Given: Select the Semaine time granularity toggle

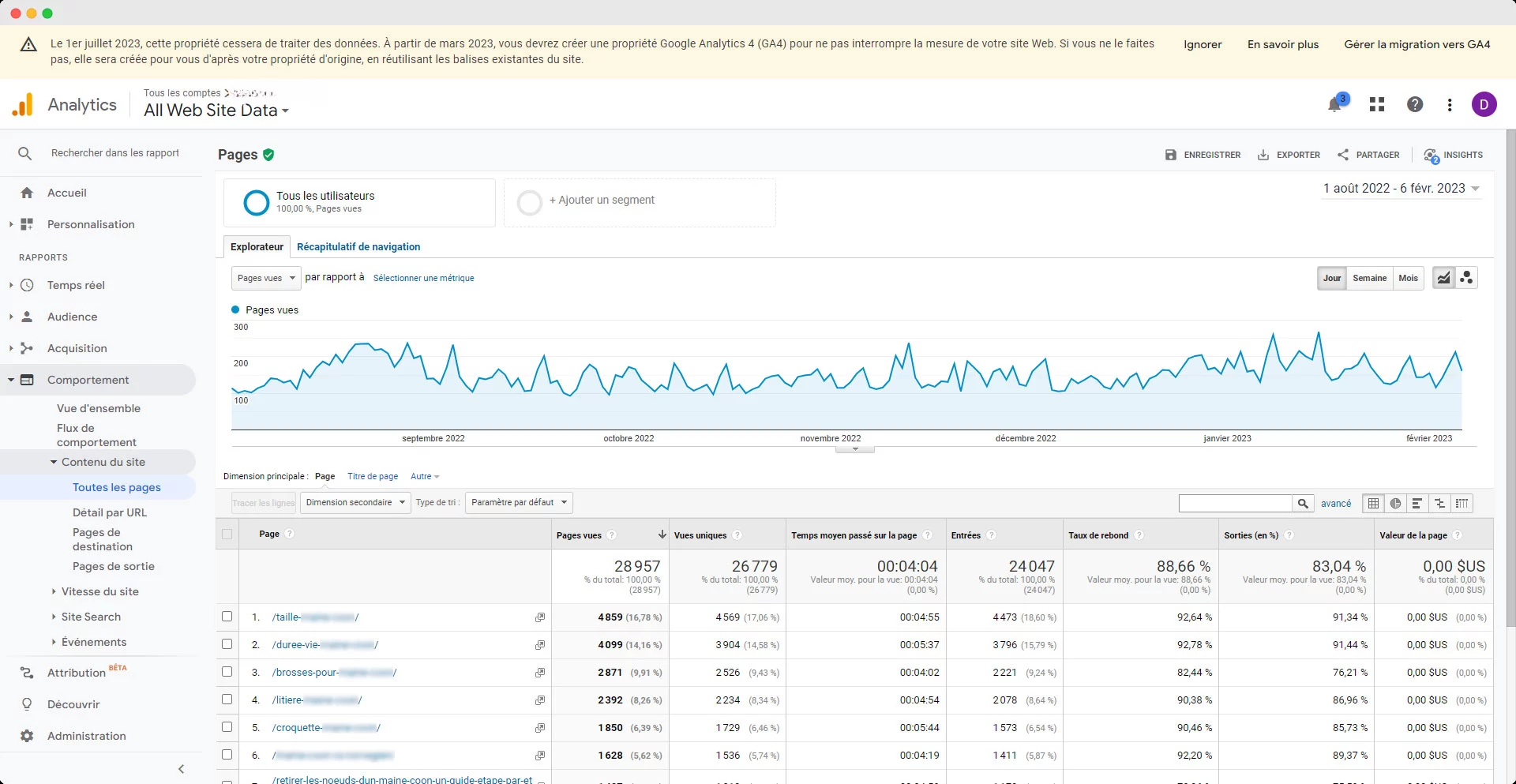Looking at the screenshot, I should pos(1369,278).
